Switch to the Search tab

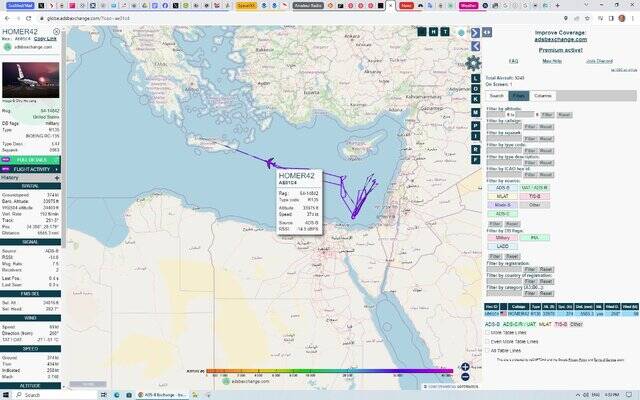pyautogui.click(x=497, y=96)
